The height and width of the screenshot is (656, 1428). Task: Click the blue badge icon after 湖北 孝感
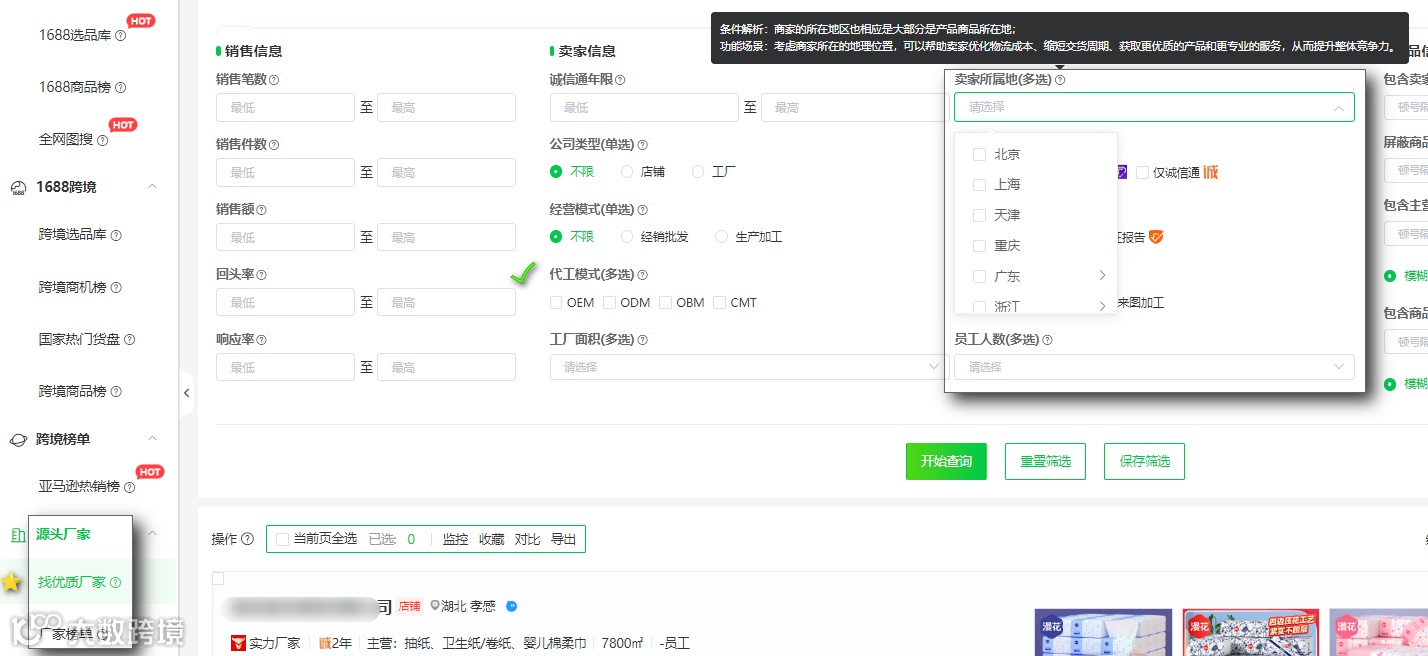[511, 606]
